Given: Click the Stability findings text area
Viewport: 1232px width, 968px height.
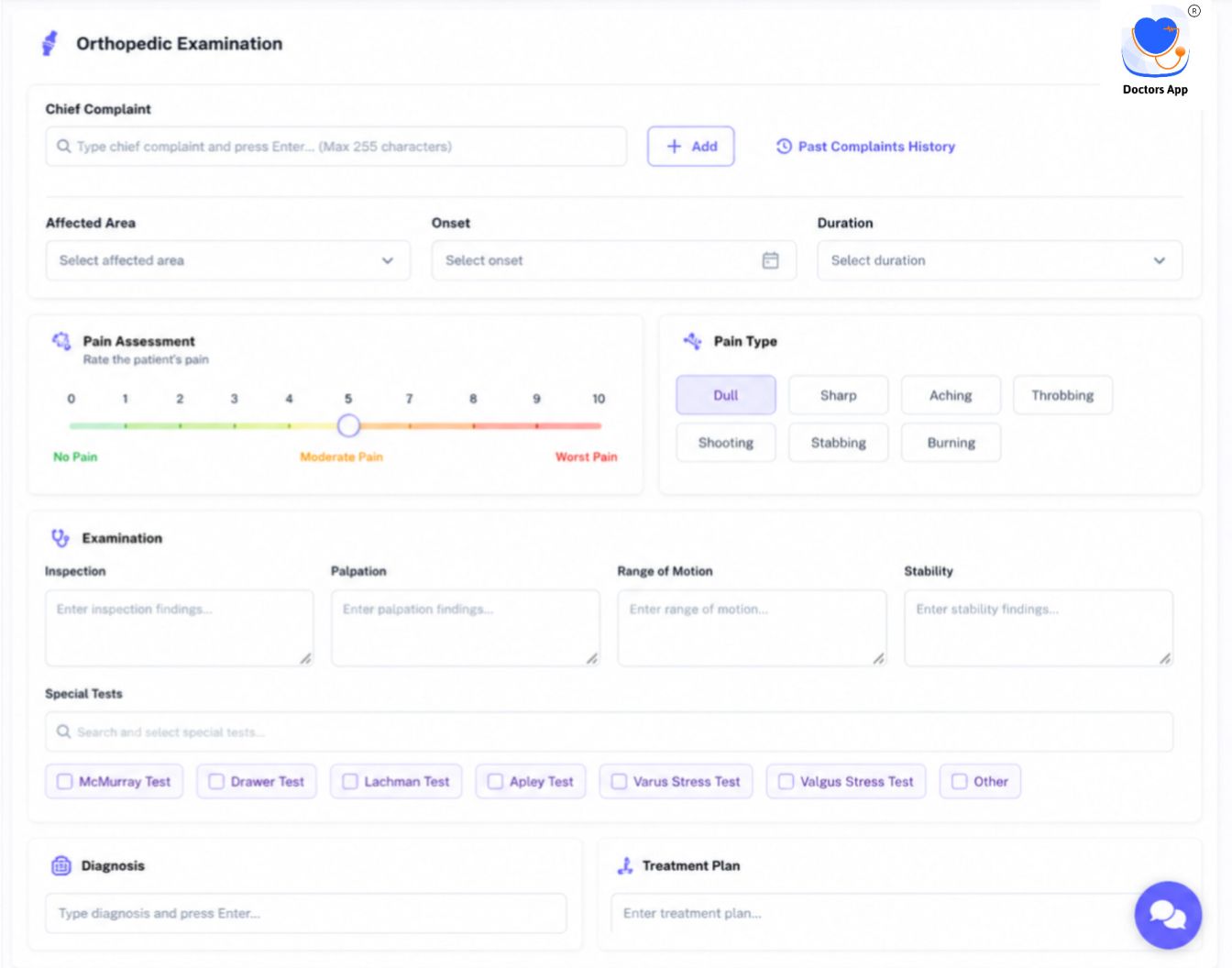Looking at the screenshot, I should point(1039,628).
